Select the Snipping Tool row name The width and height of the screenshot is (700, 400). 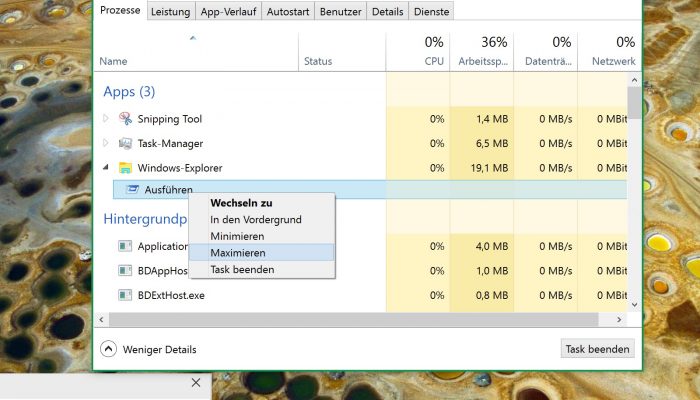[x=170, y=119]
